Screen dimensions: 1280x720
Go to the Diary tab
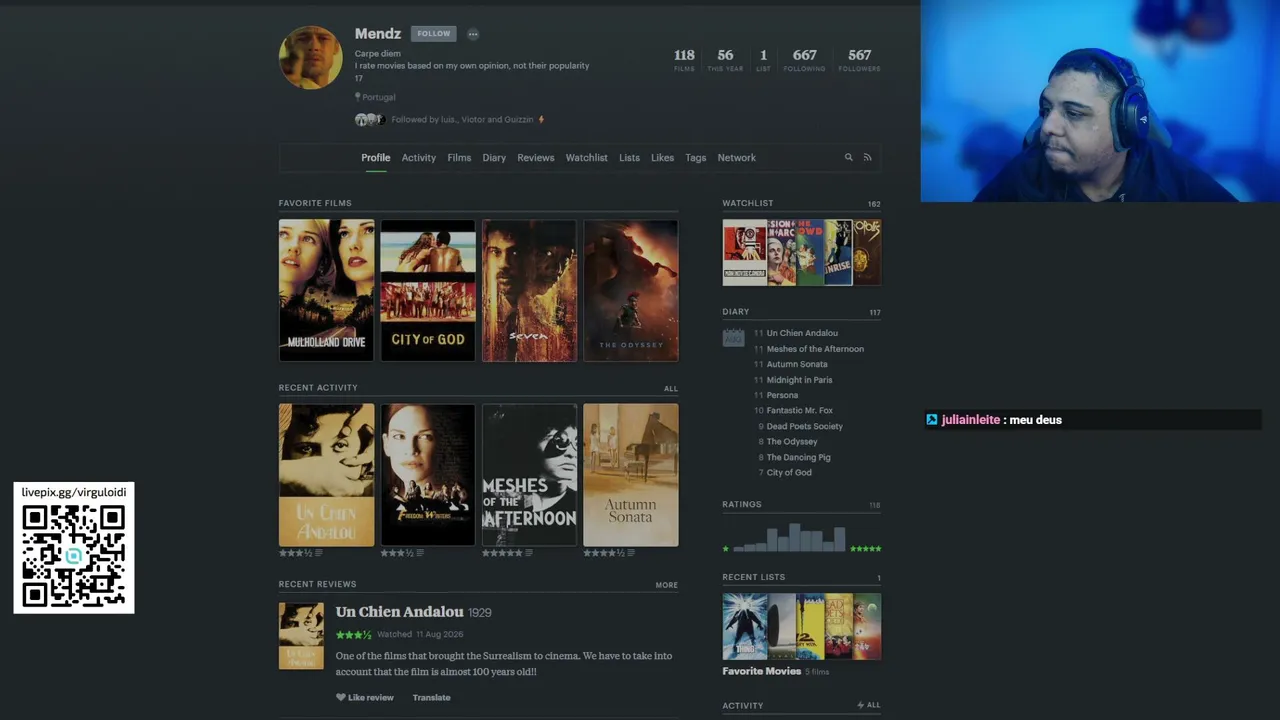point(494,158)
